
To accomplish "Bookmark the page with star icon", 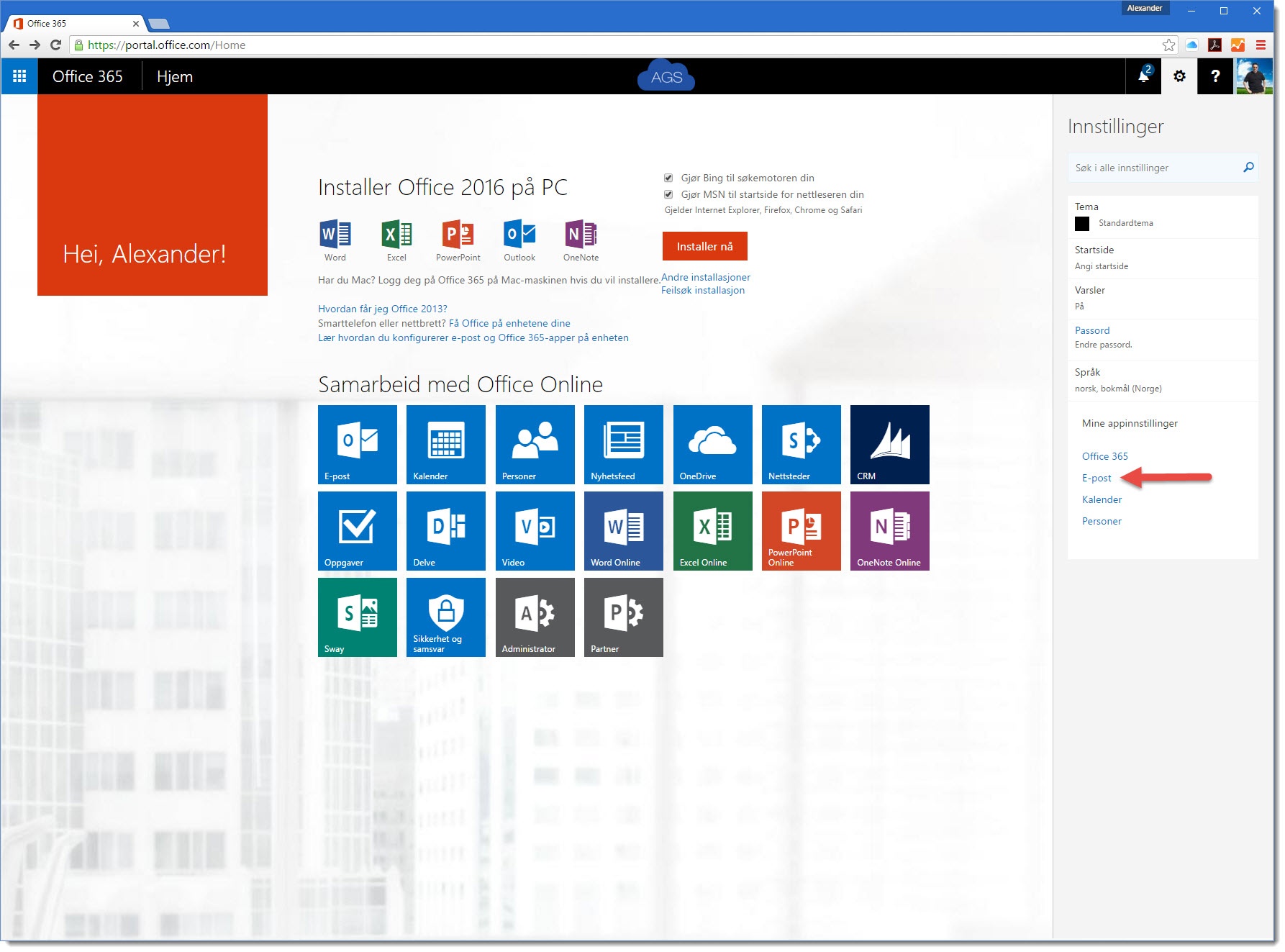I will tap(1169, 45).
